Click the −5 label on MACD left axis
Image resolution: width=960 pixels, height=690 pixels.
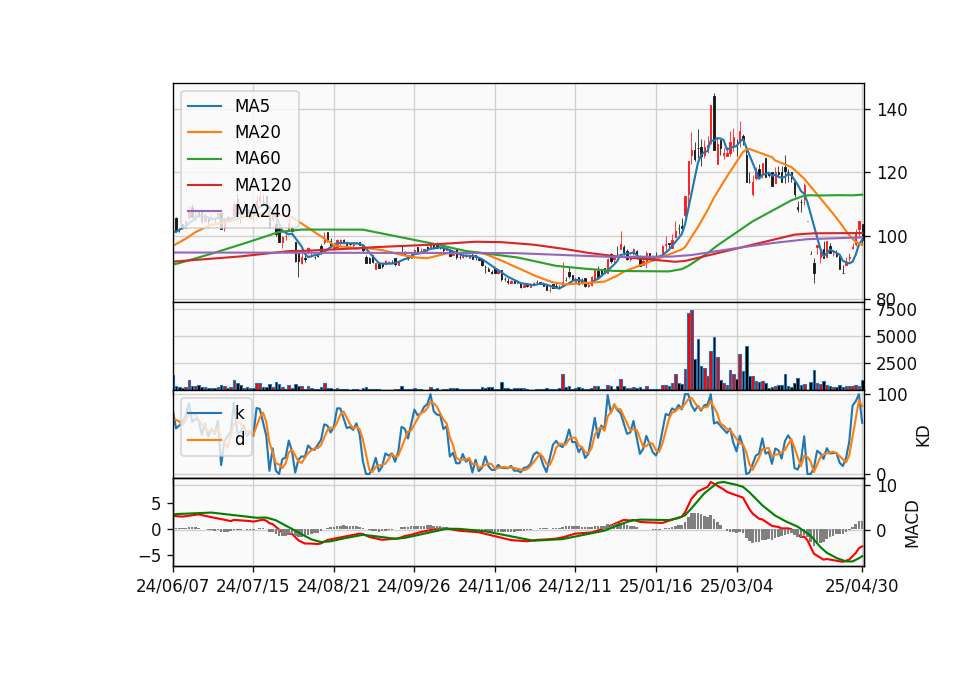[149, 556]
